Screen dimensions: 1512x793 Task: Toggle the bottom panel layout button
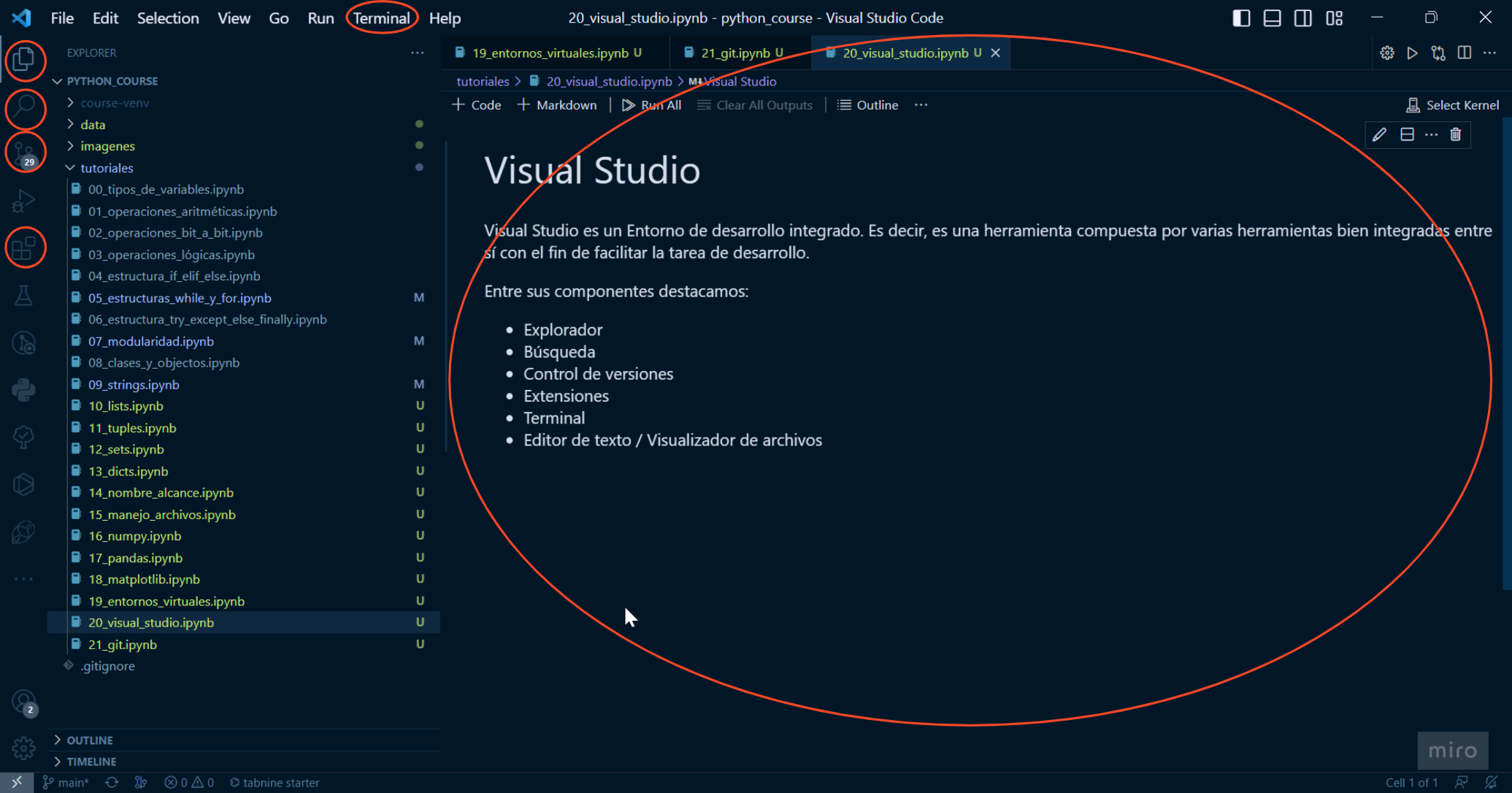tap(1272, 18)
